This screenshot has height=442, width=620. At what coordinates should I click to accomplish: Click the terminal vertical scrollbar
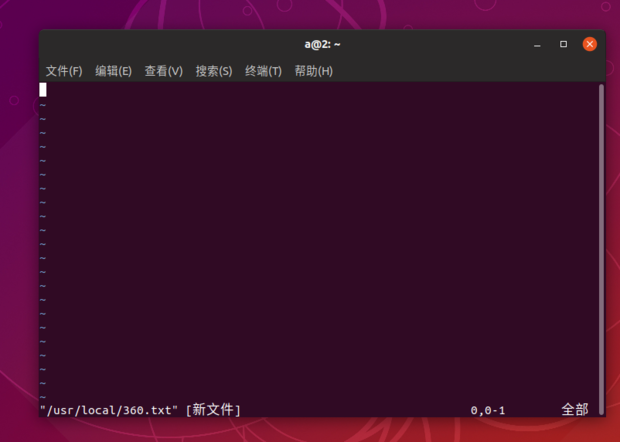tap(601, 249)
